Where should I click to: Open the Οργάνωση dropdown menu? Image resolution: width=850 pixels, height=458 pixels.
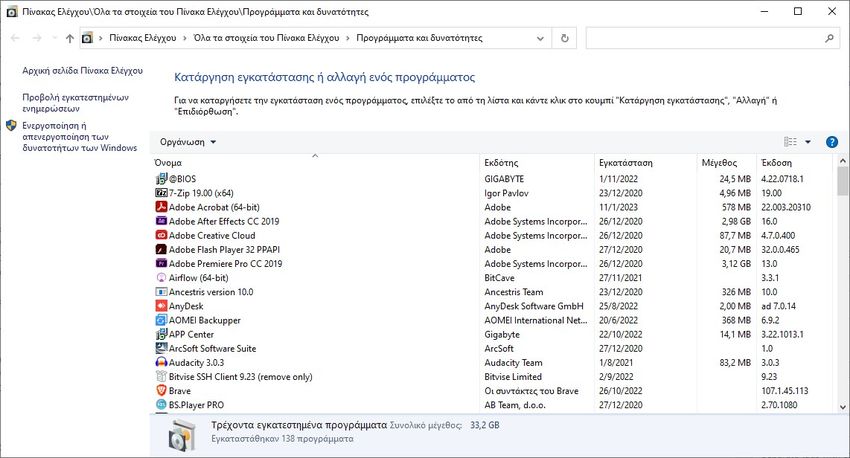click(188, 142)
